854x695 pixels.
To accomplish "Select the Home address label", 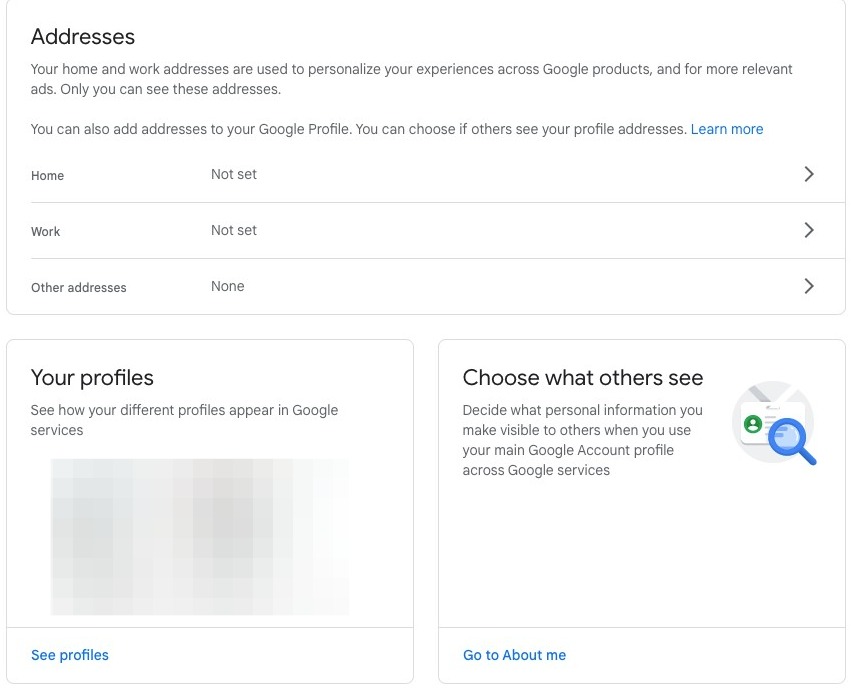I will click(47, 176).
